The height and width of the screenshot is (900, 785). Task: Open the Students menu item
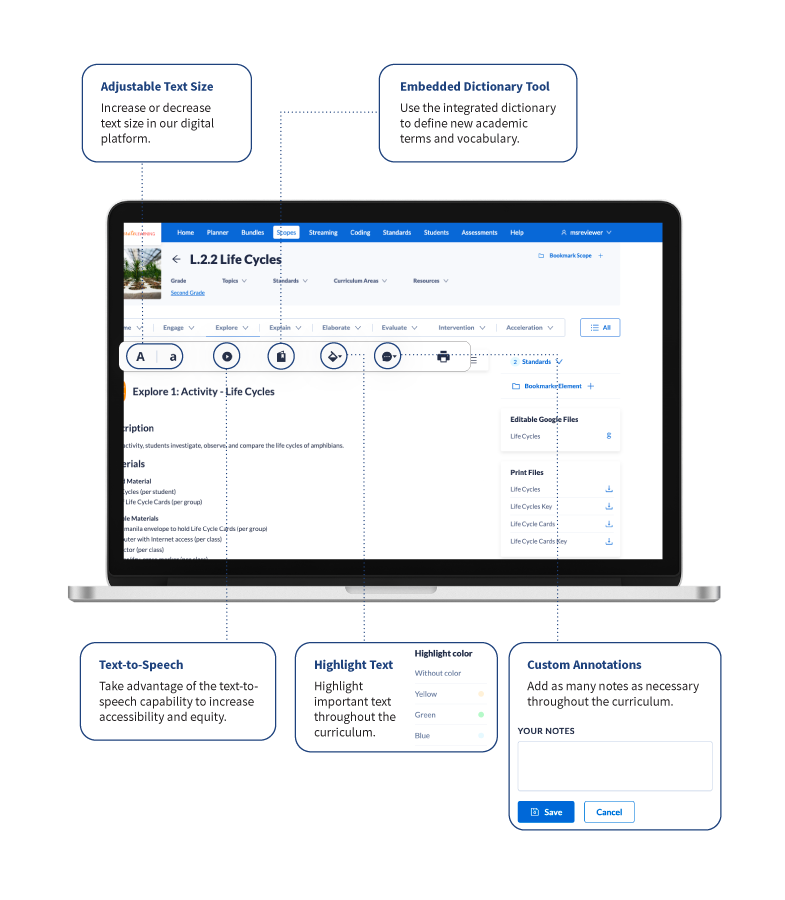(x=436, y=232)
